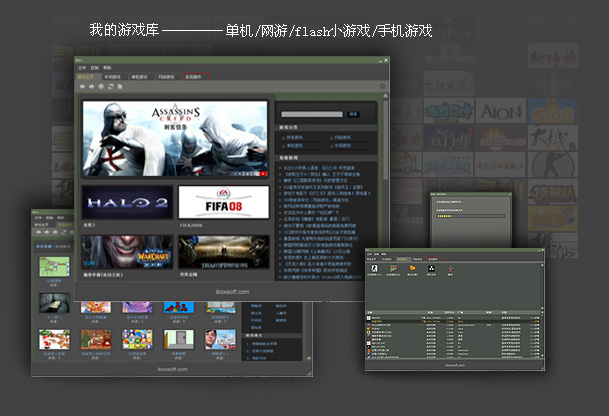Open the Santa Claus game thumbnail
Screen dimensions: 609x416
54,339
